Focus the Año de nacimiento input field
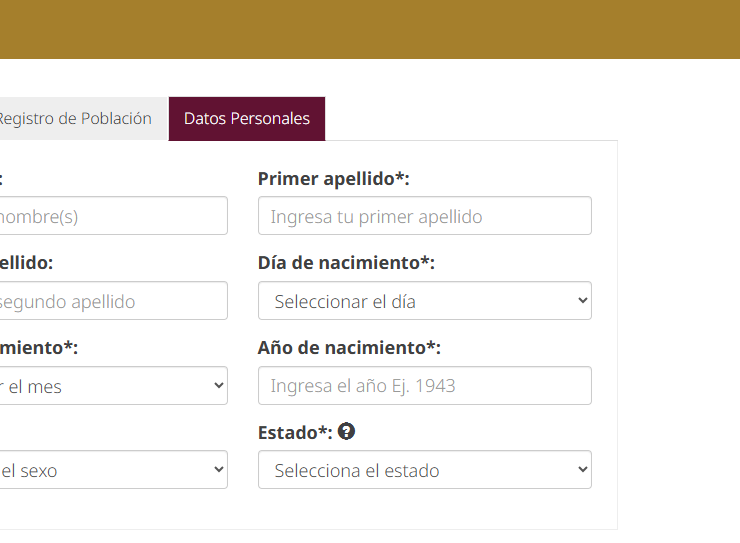Image resolution: width=740 pixels, height=543 pixels. [x=425, y=385]
